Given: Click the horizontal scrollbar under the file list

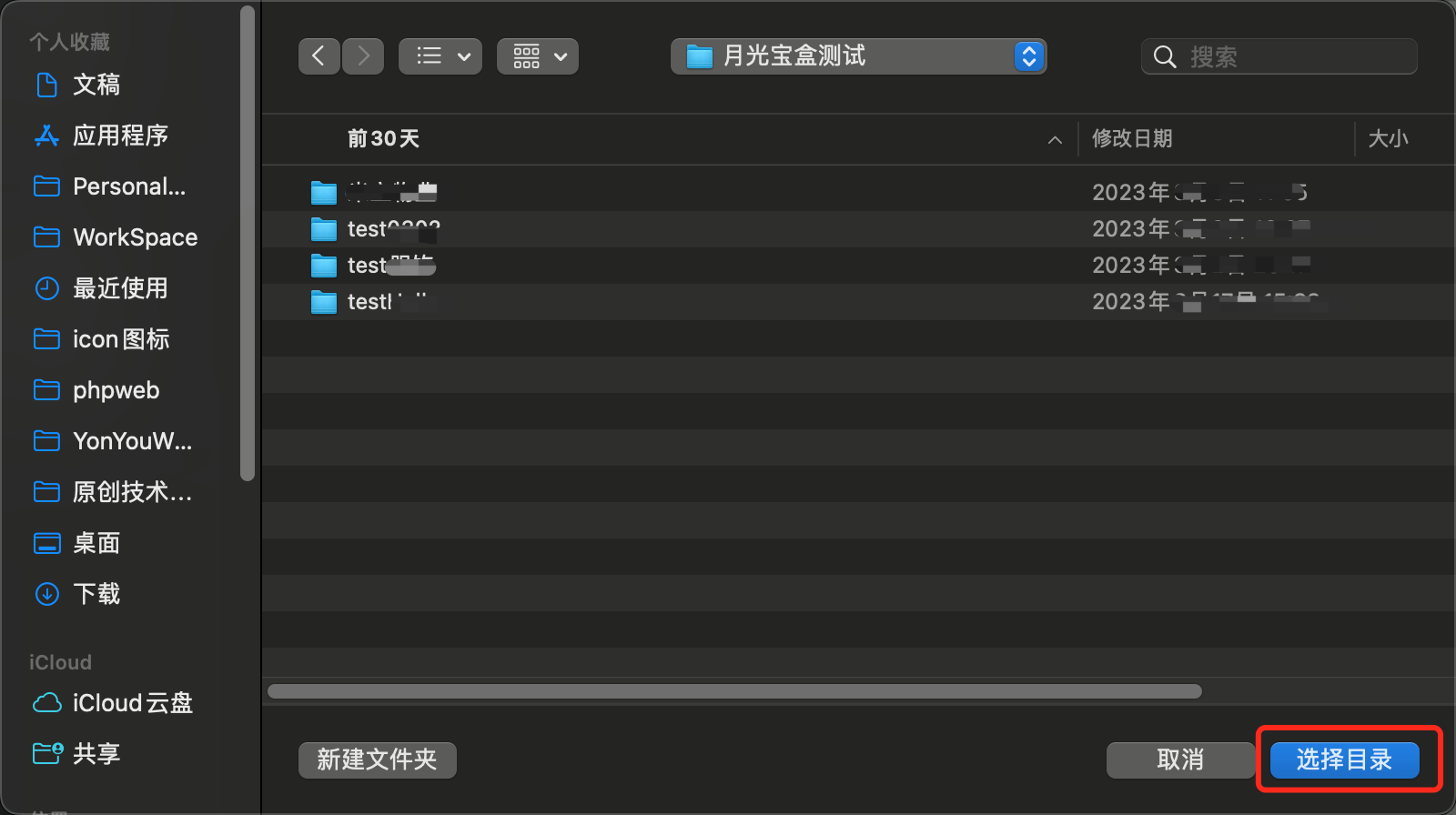Looking at the screenshot, I should pyautogui.click(x=734, y=691).
